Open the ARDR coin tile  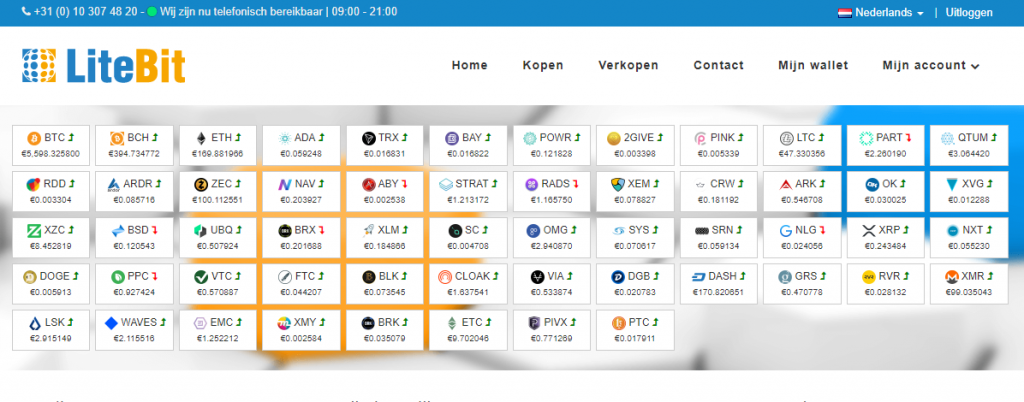pos(134,191)
